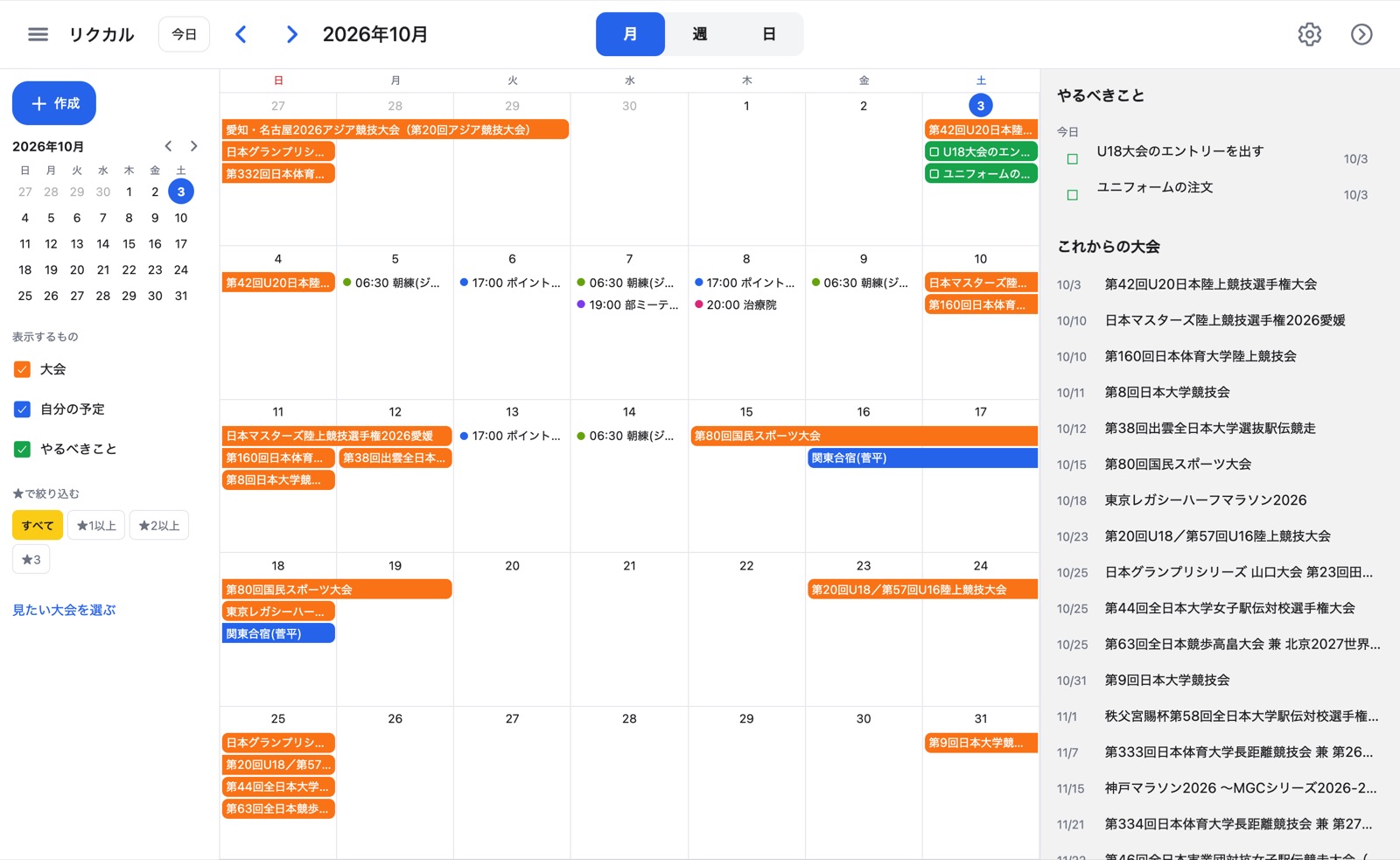Click today's date 3 in main grid
The width and height of the screenshot is (1400, 860).
980,106
